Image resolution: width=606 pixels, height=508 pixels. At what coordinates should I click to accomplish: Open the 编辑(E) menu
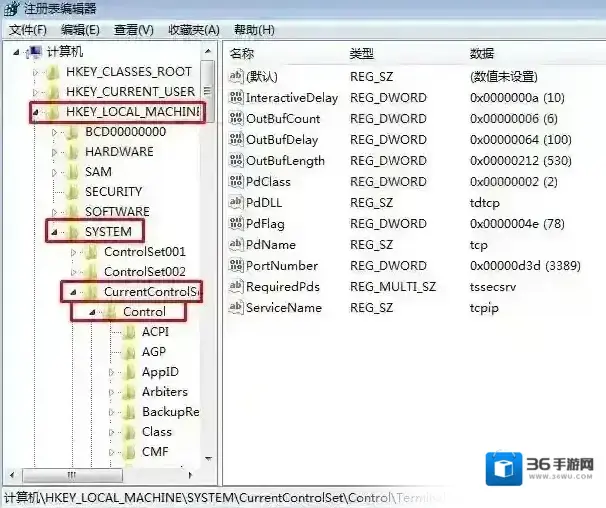[x=80, y=30]
